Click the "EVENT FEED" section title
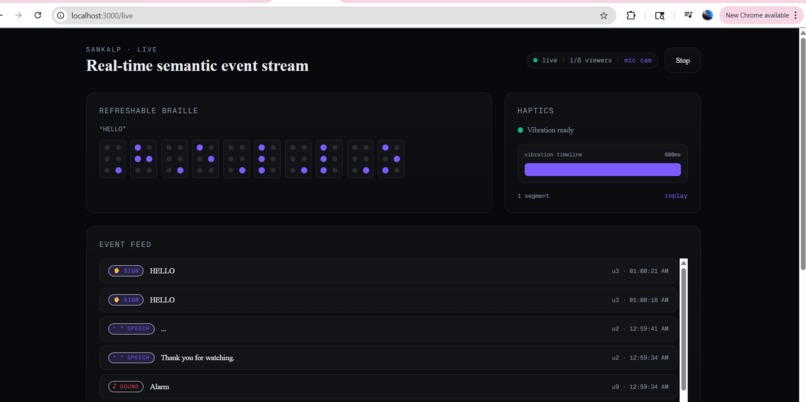 coord(125,245)
